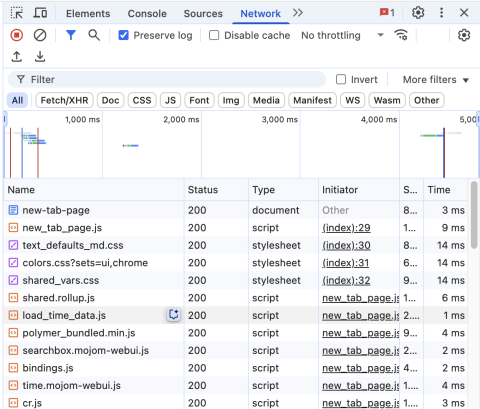This screenshot has width=480, height=409.
Task: Select the searchbox.mojom-webui.js request
Action: pyautogui.click(x=235, y=351)
